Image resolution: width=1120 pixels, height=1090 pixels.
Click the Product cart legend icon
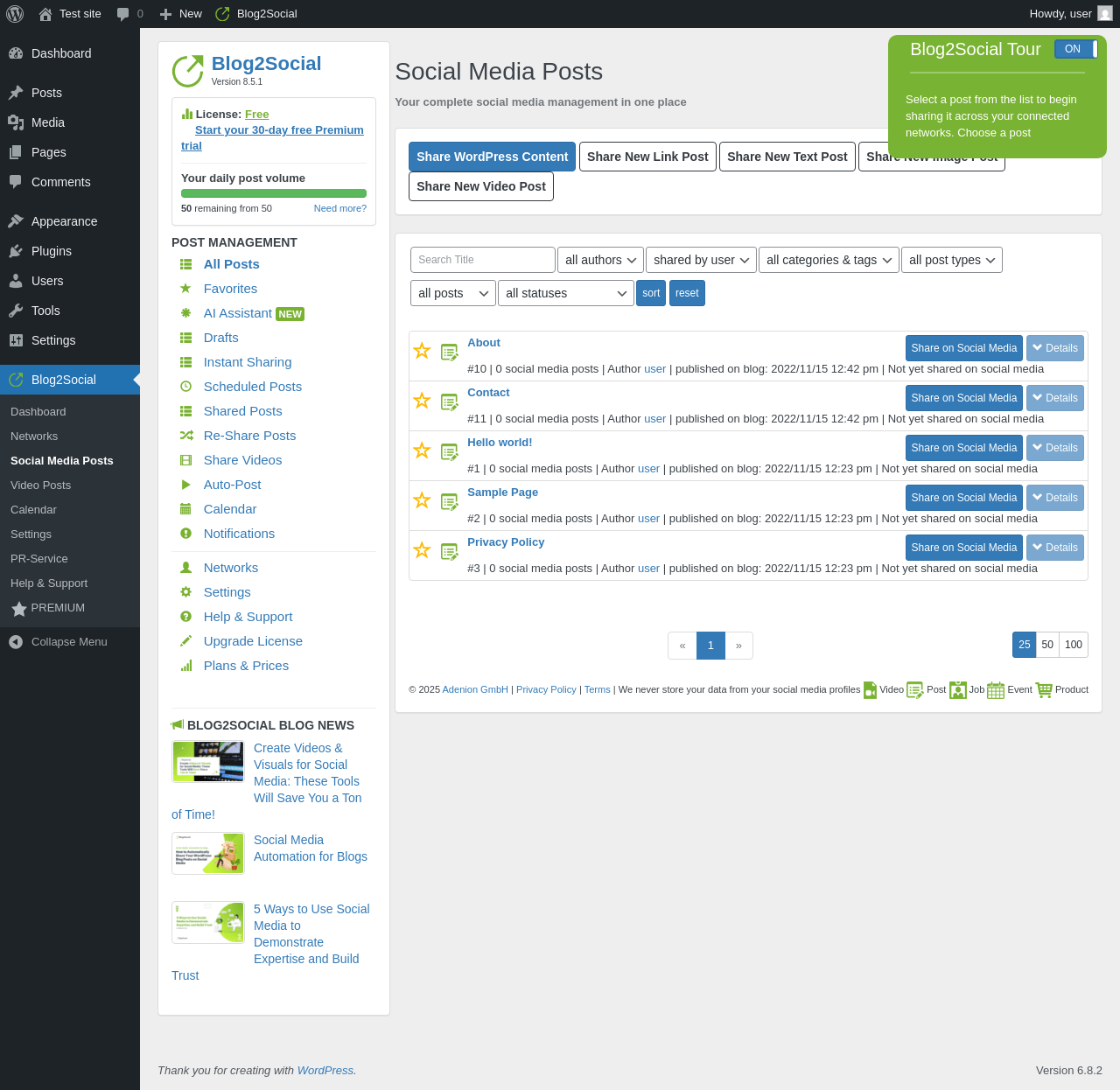point(1044,690)
